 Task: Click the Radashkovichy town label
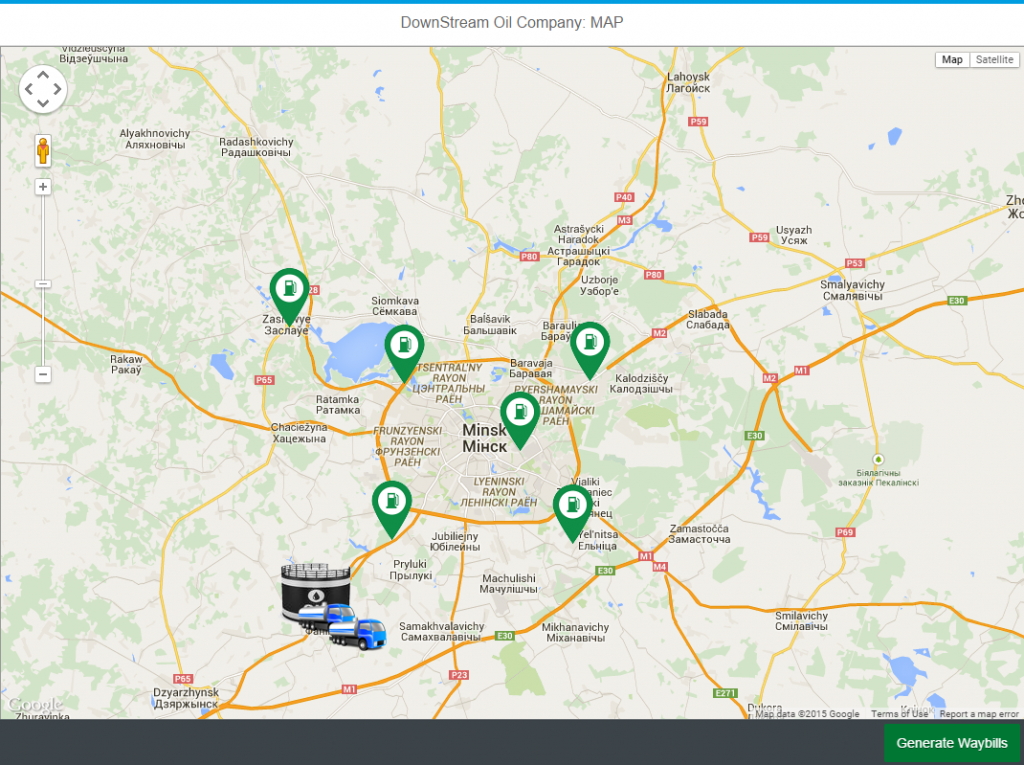(x=256, y=147)
